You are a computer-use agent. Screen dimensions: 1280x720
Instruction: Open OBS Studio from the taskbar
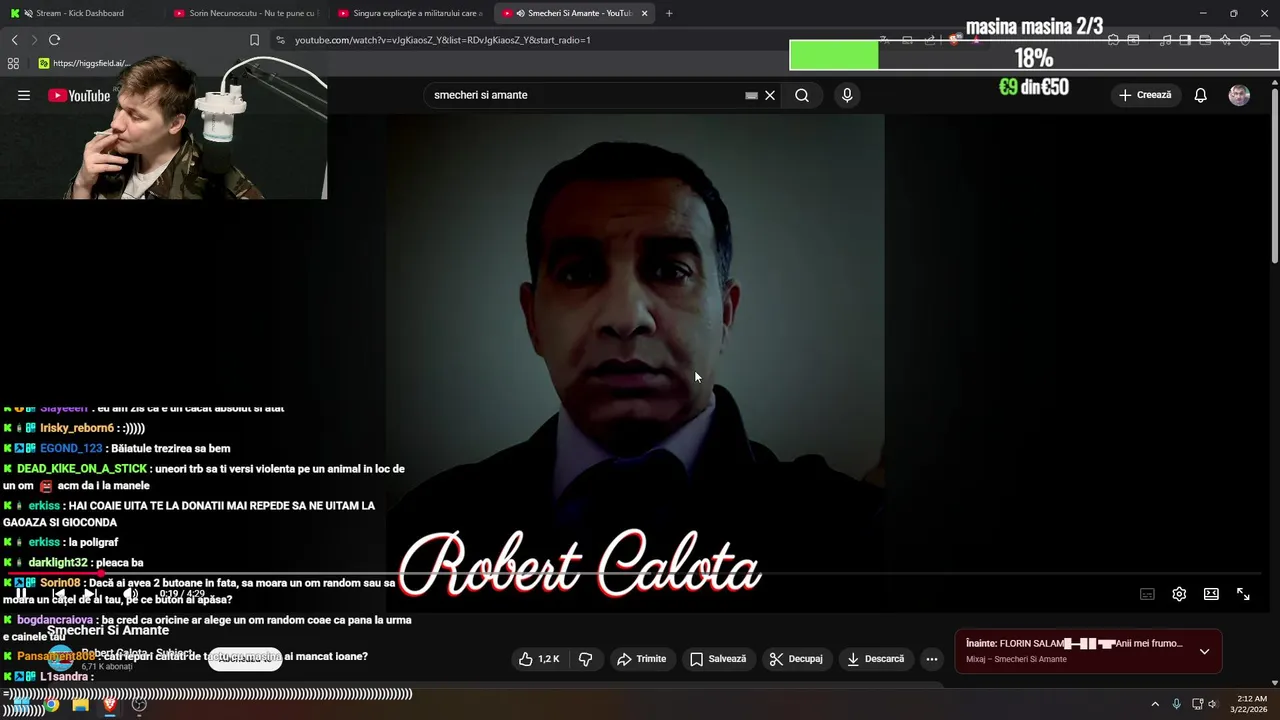click(139, 704)
